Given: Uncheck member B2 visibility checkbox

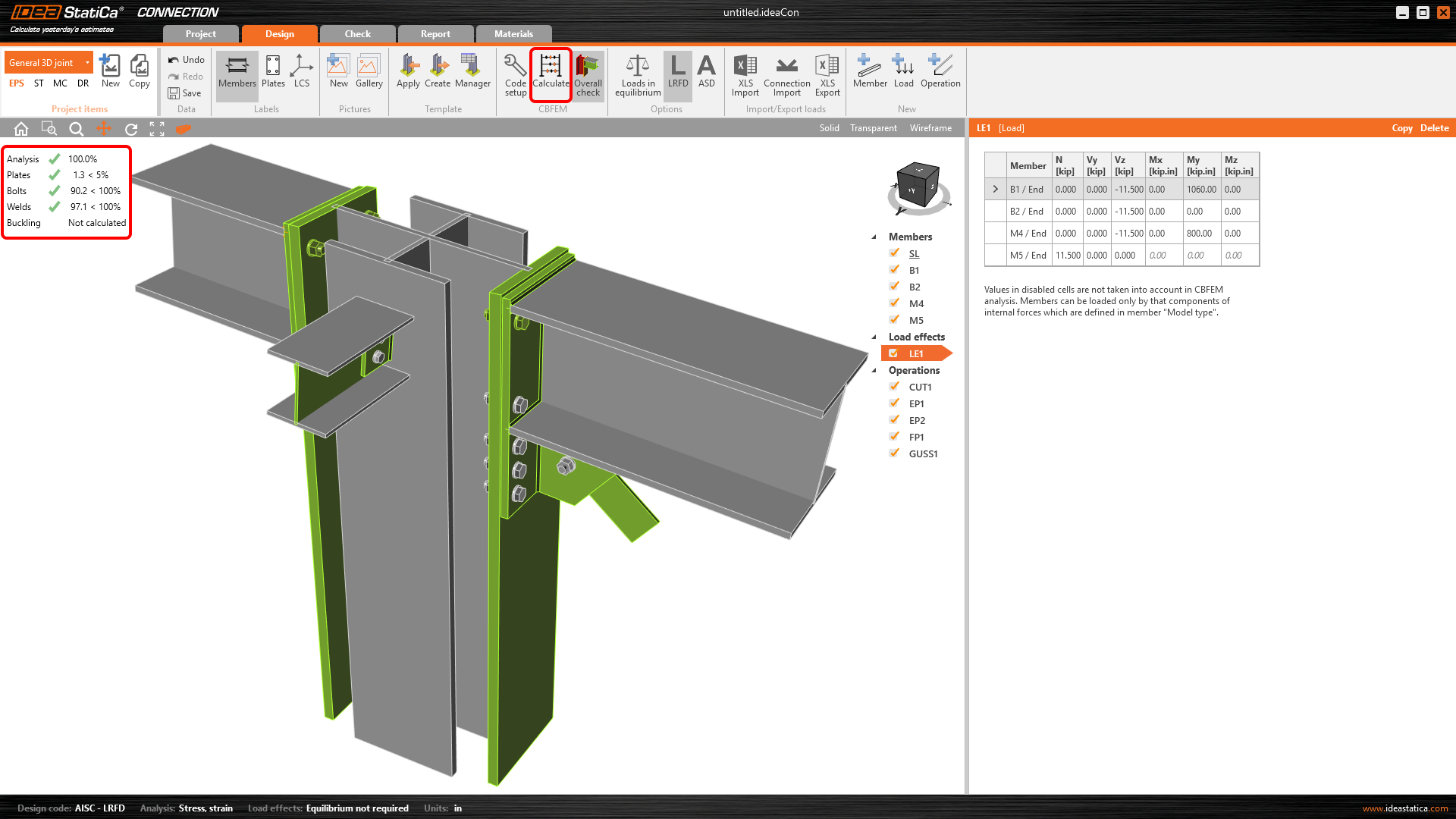Looking at the screenshot, I should [894, 287].
